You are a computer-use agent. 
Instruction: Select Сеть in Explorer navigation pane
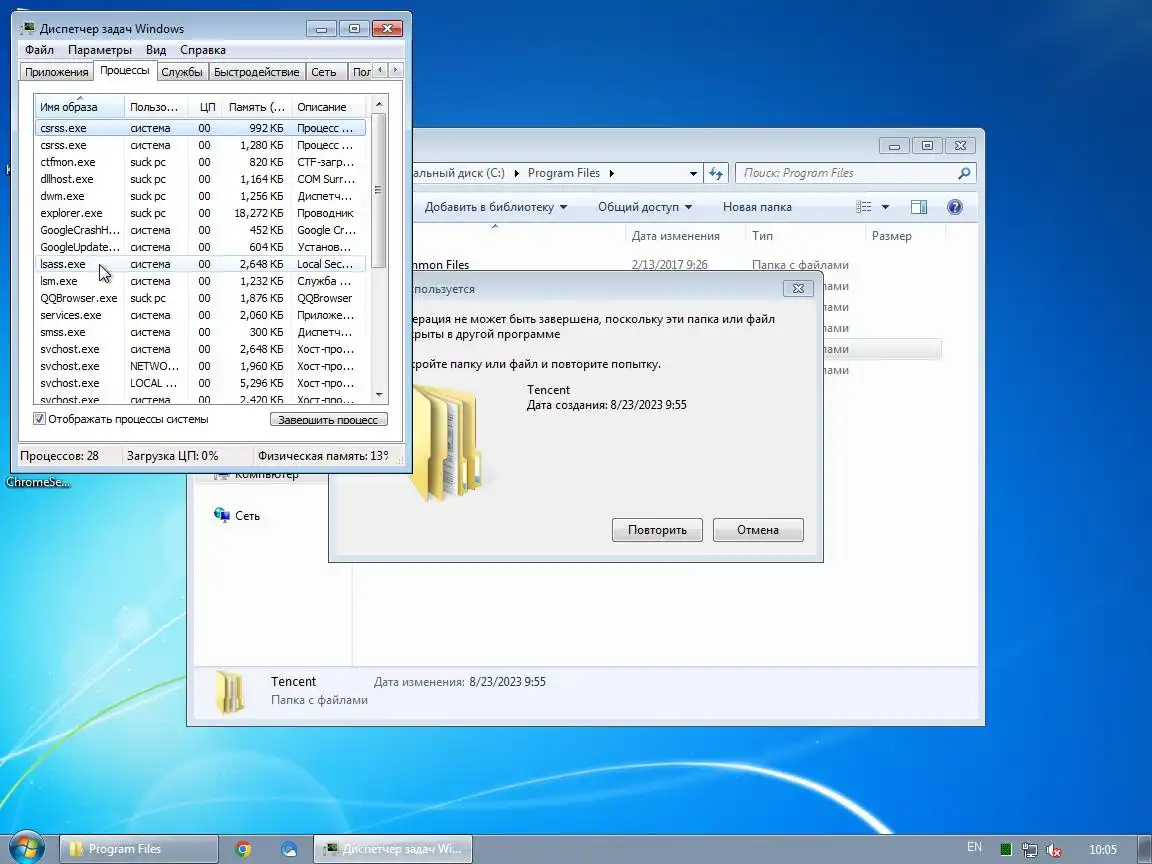point(237,516)
